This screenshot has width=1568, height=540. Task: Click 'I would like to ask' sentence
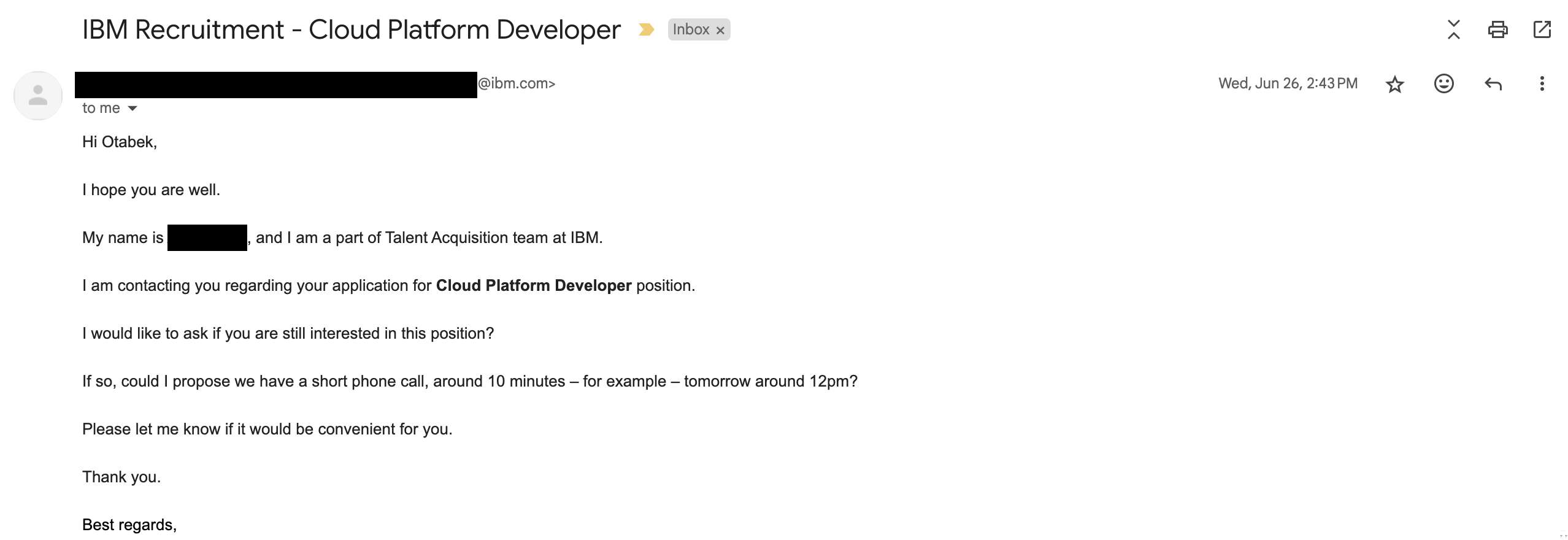pyautogui.click(x=288, y=334)
